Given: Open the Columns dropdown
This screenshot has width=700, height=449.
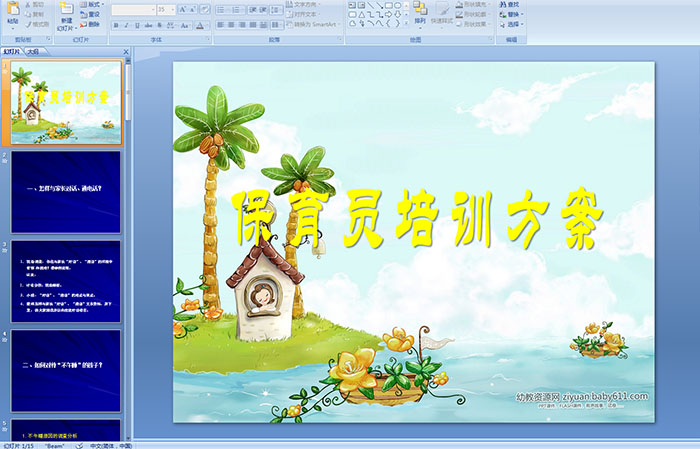Looking at the screenshot, I should pyautogui.click(x=277, y=25).
